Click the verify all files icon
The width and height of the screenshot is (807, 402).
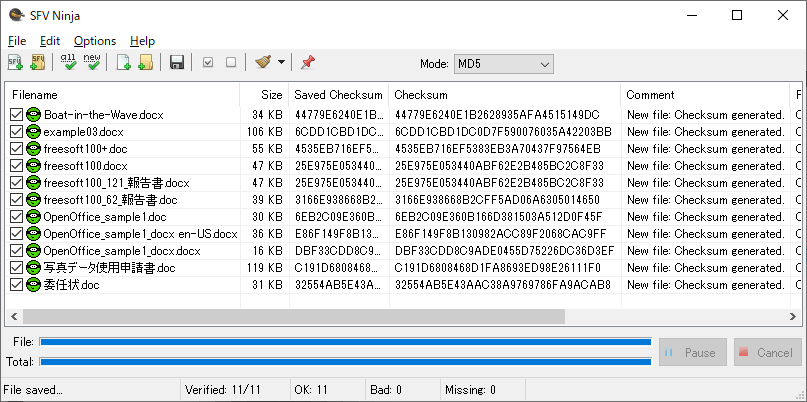point(69,63)
